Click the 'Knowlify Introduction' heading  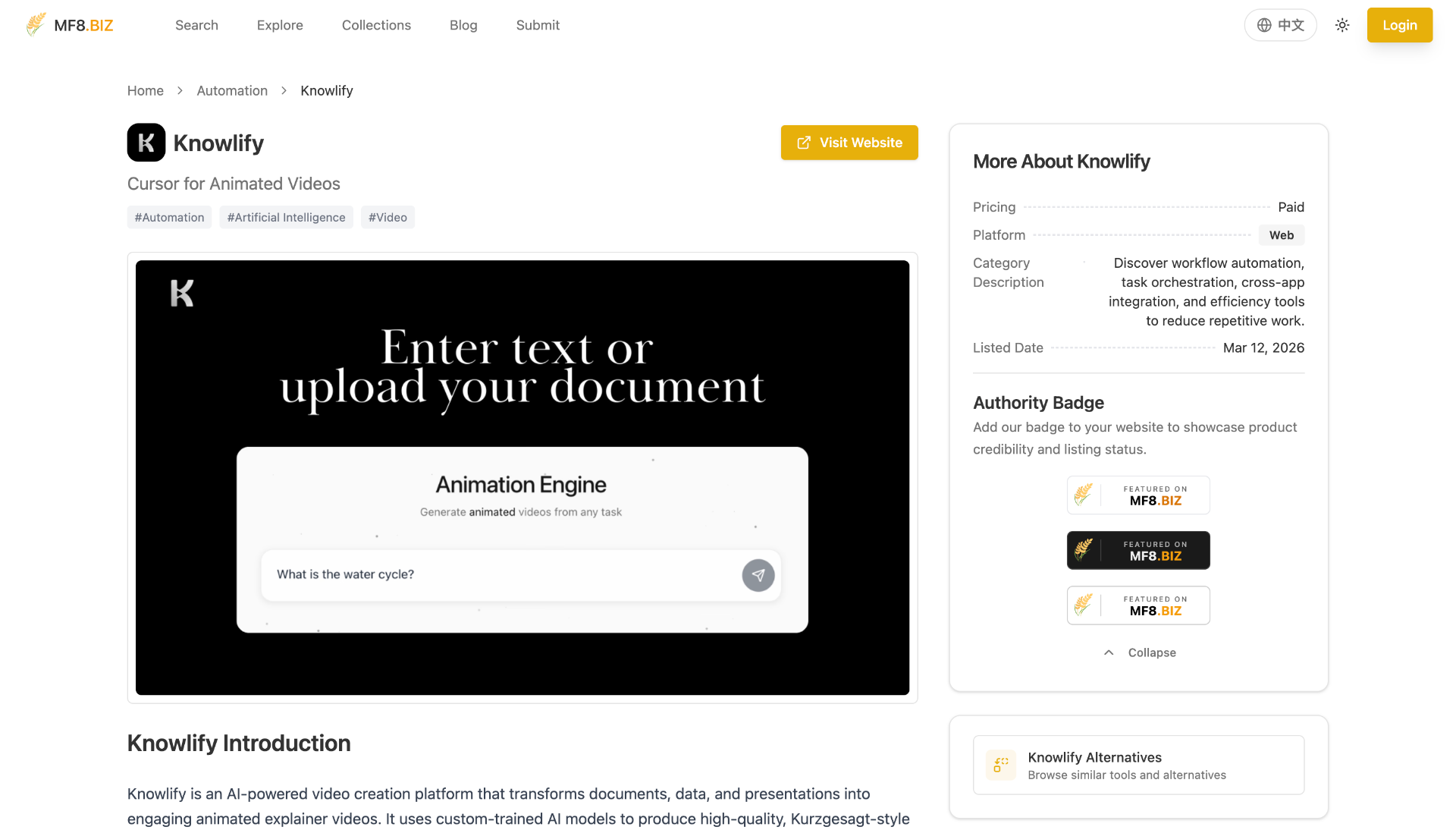pos(239,744)
